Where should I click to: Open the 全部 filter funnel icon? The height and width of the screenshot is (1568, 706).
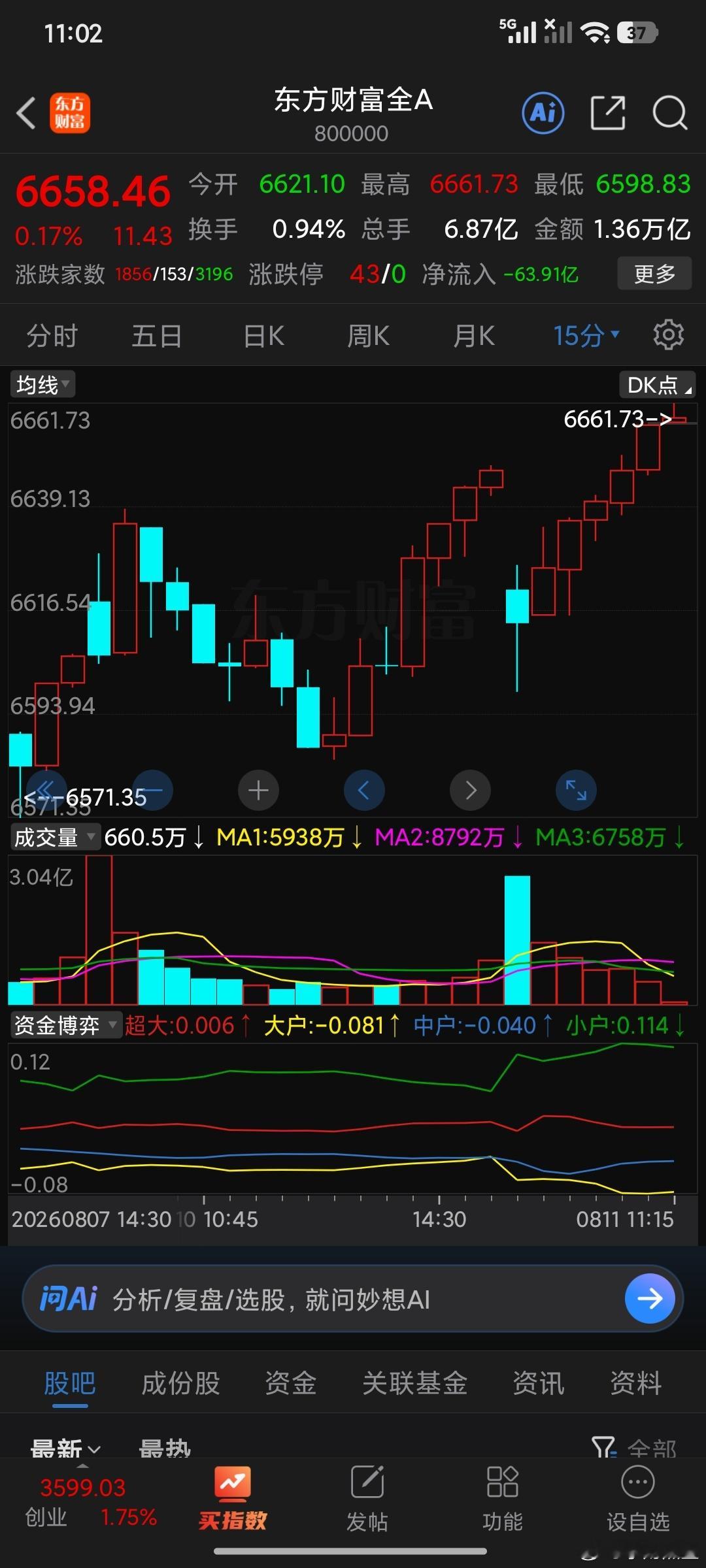(x=604, y=1447)
